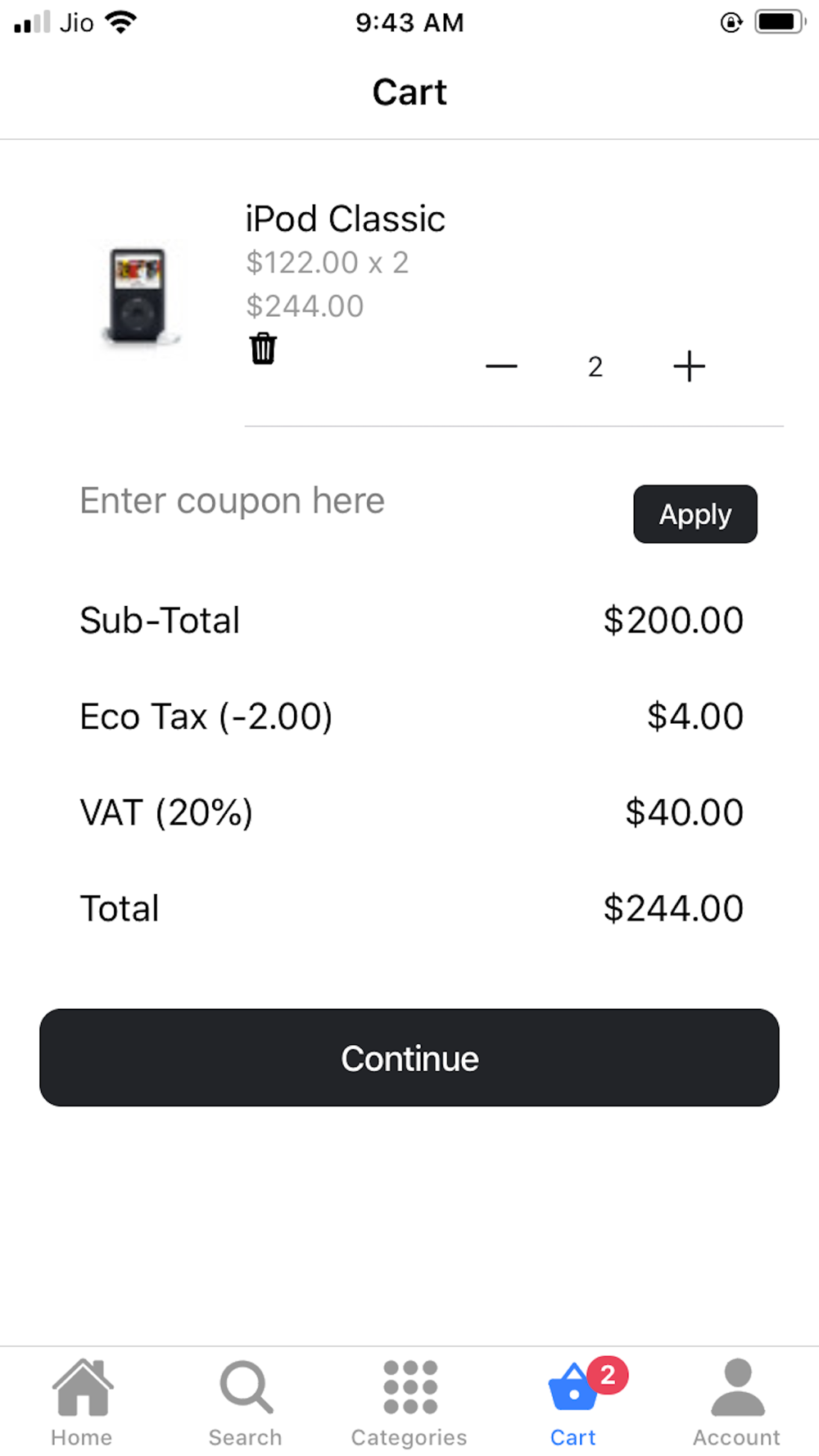Screen dimensions: 819x1456
Task: Decrease iPod Classic quantity with minus
Action: coord(501,366)
